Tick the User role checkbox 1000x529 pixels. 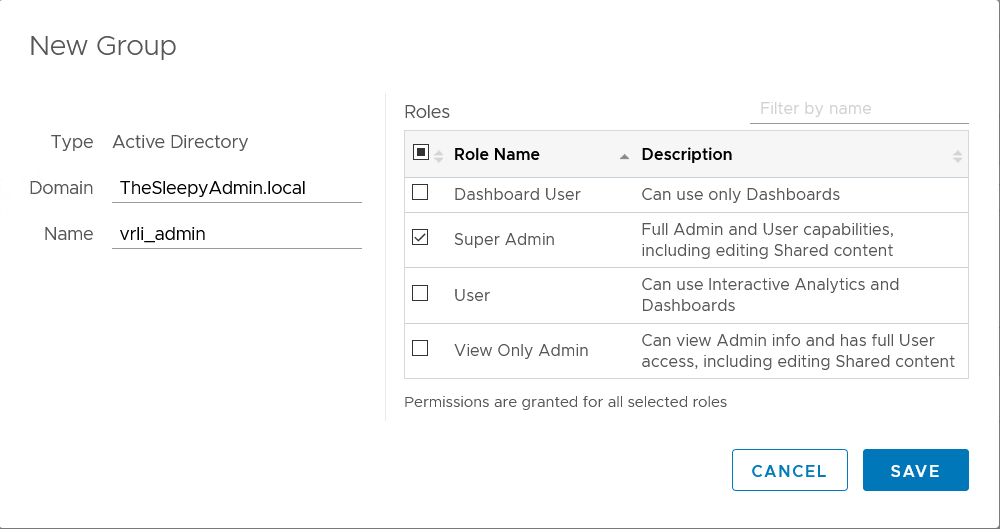tap(420, 293)
